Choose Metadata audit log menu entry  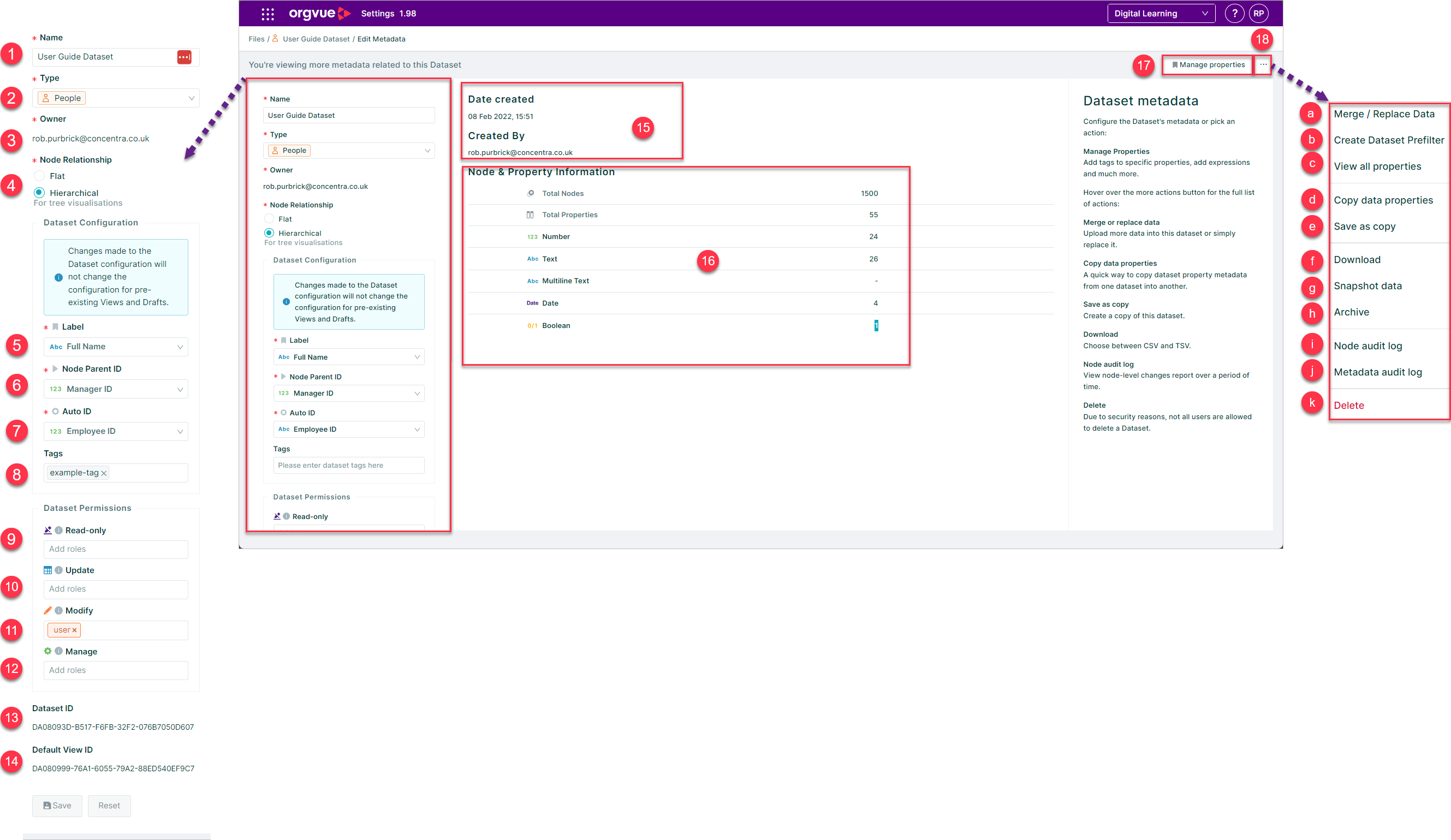(1377, 372)
